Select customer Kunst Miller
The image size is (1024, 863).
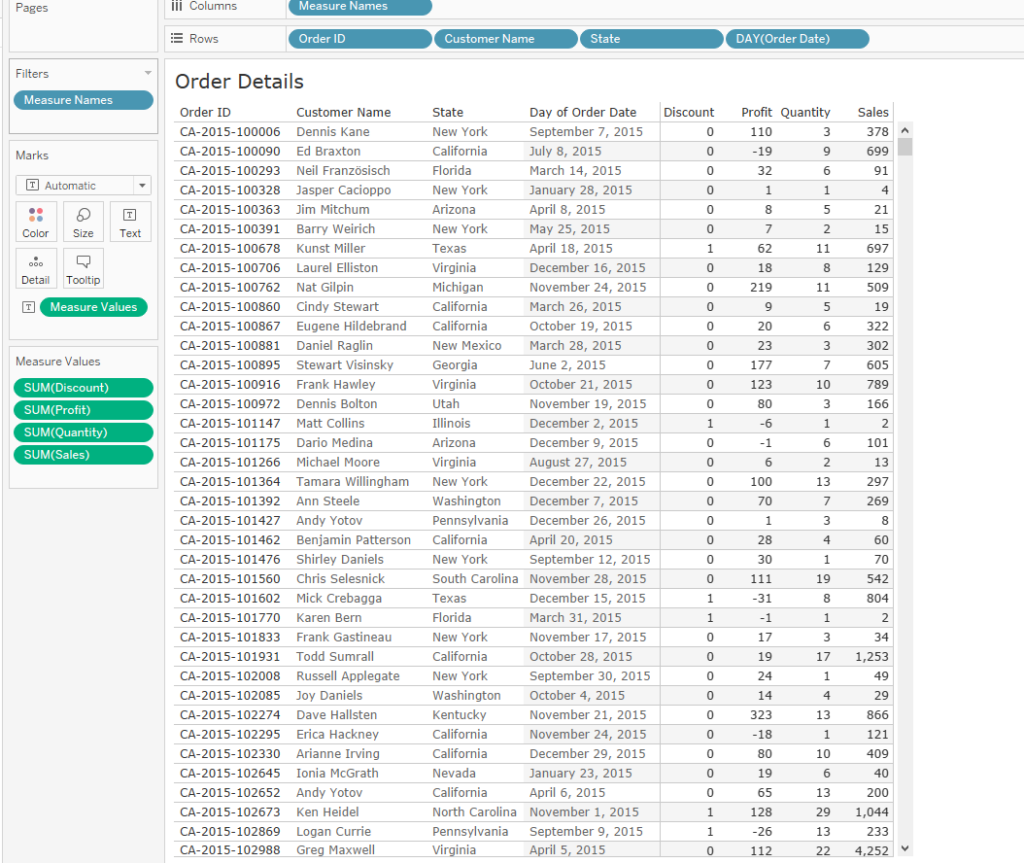point(330,249)
